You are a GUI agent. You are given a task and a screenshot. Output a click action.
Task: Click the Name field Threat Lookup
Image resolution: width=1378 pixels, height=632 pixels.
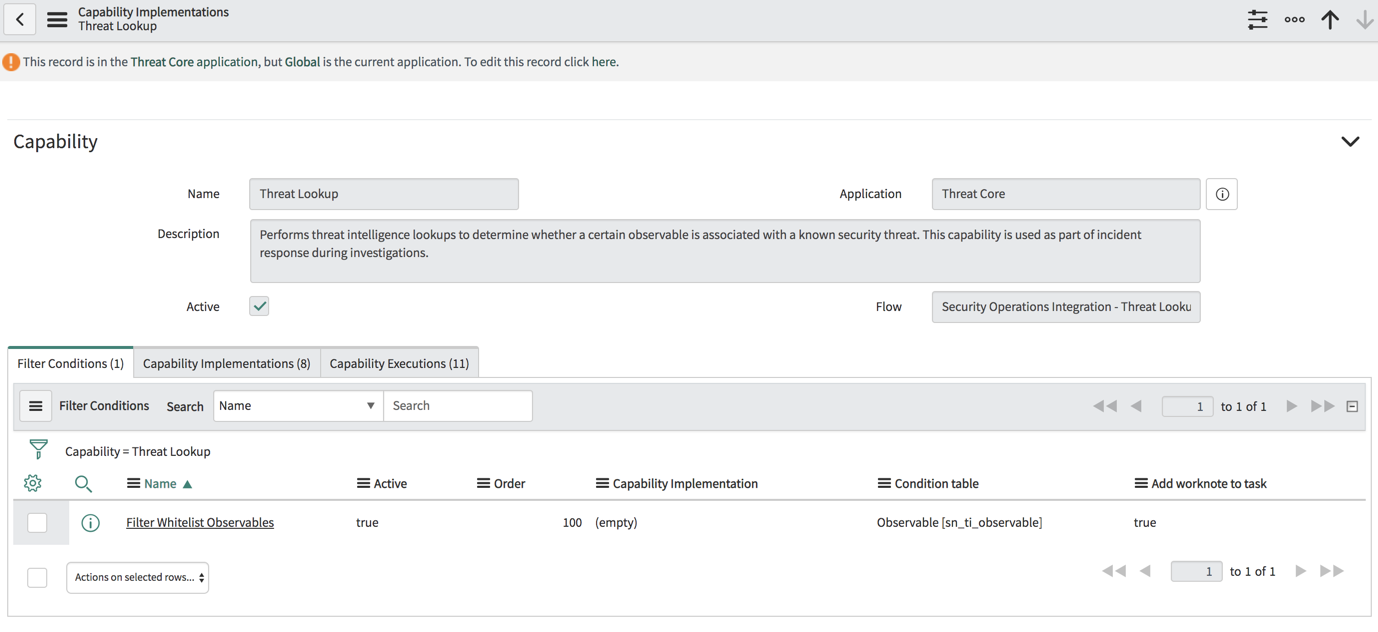click(384, 194)
